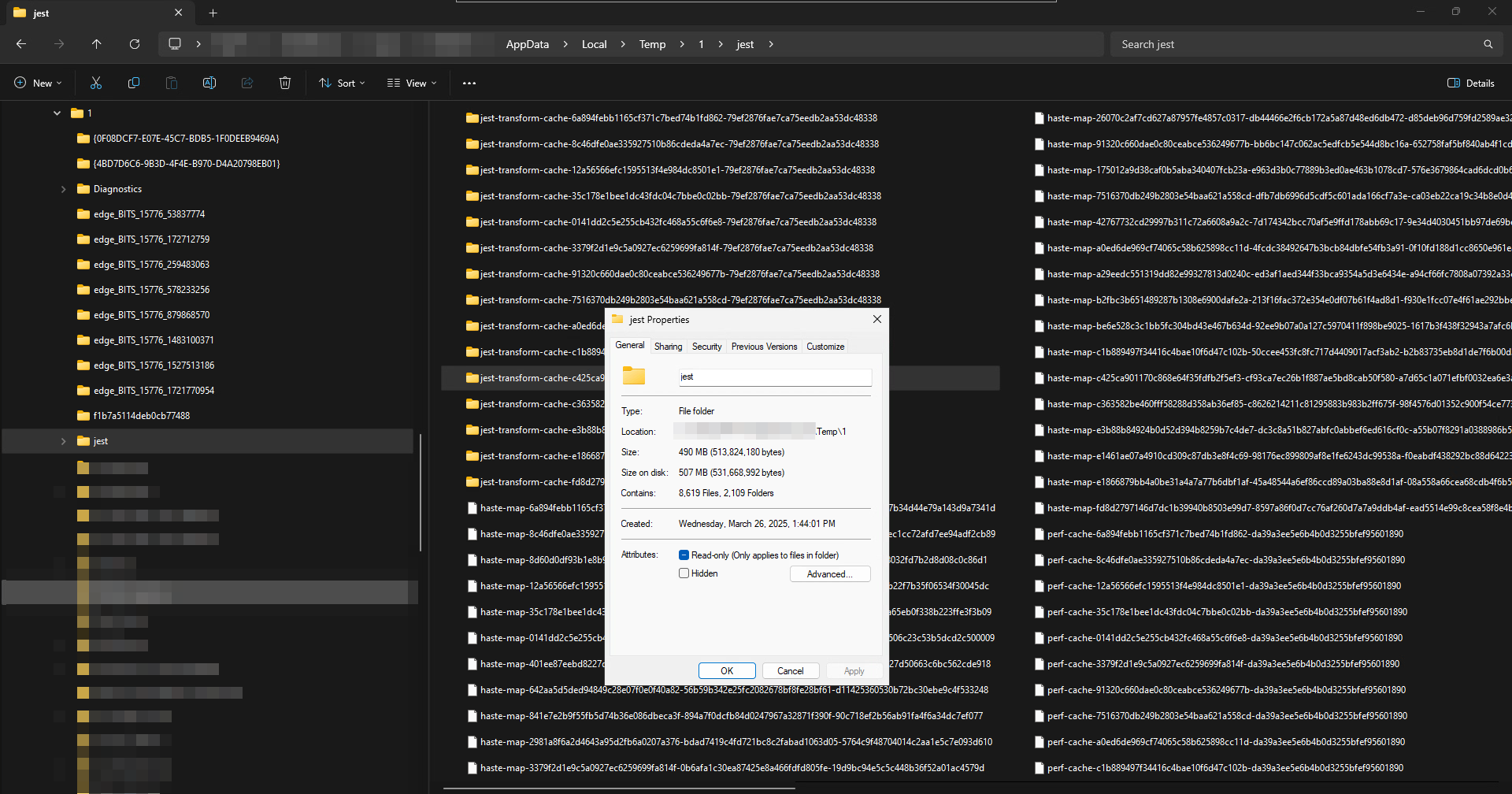Open the Previous Versions tab
Viewport: 1512px width, 794px height.
tap(764, 347)
